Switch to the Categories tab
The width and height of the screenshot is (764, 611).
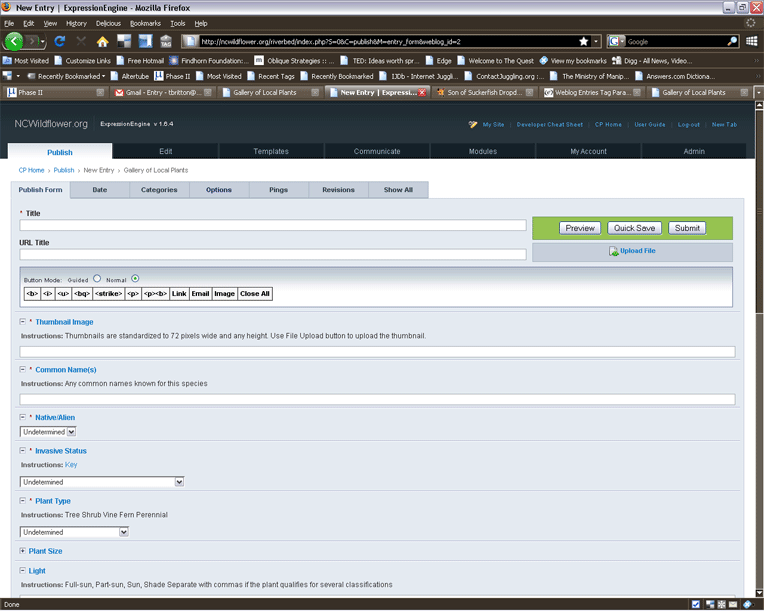click(x=159, y=190)
